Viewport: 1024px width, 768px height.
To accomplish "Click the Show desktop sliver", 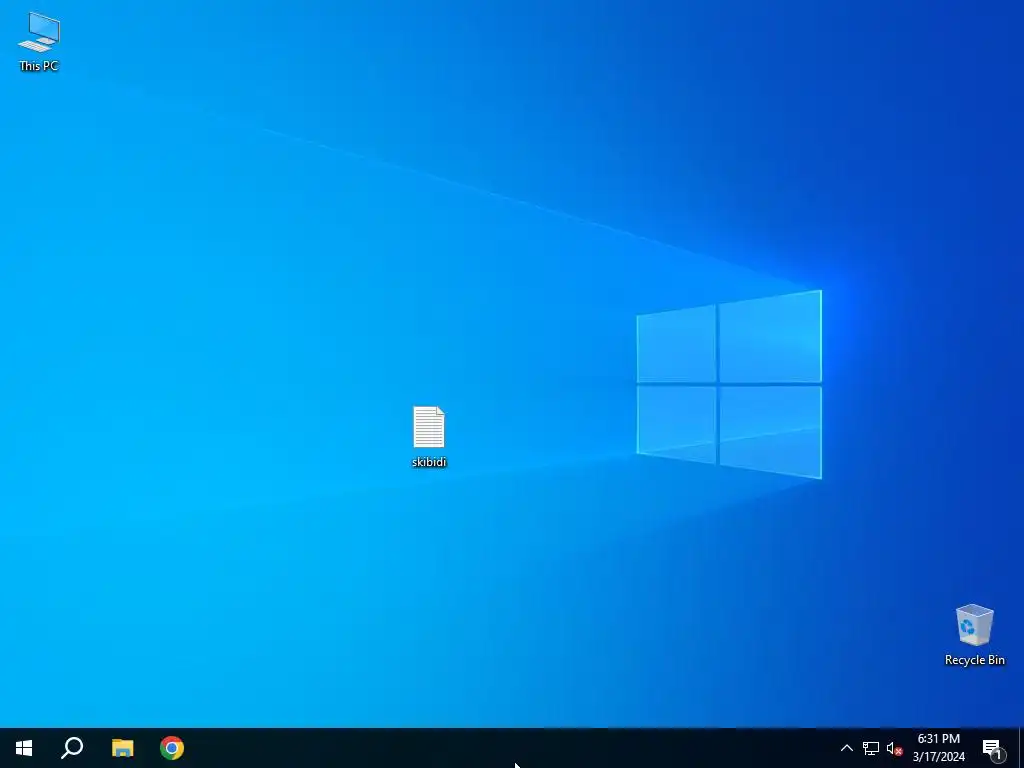I will click(1021, 748).
